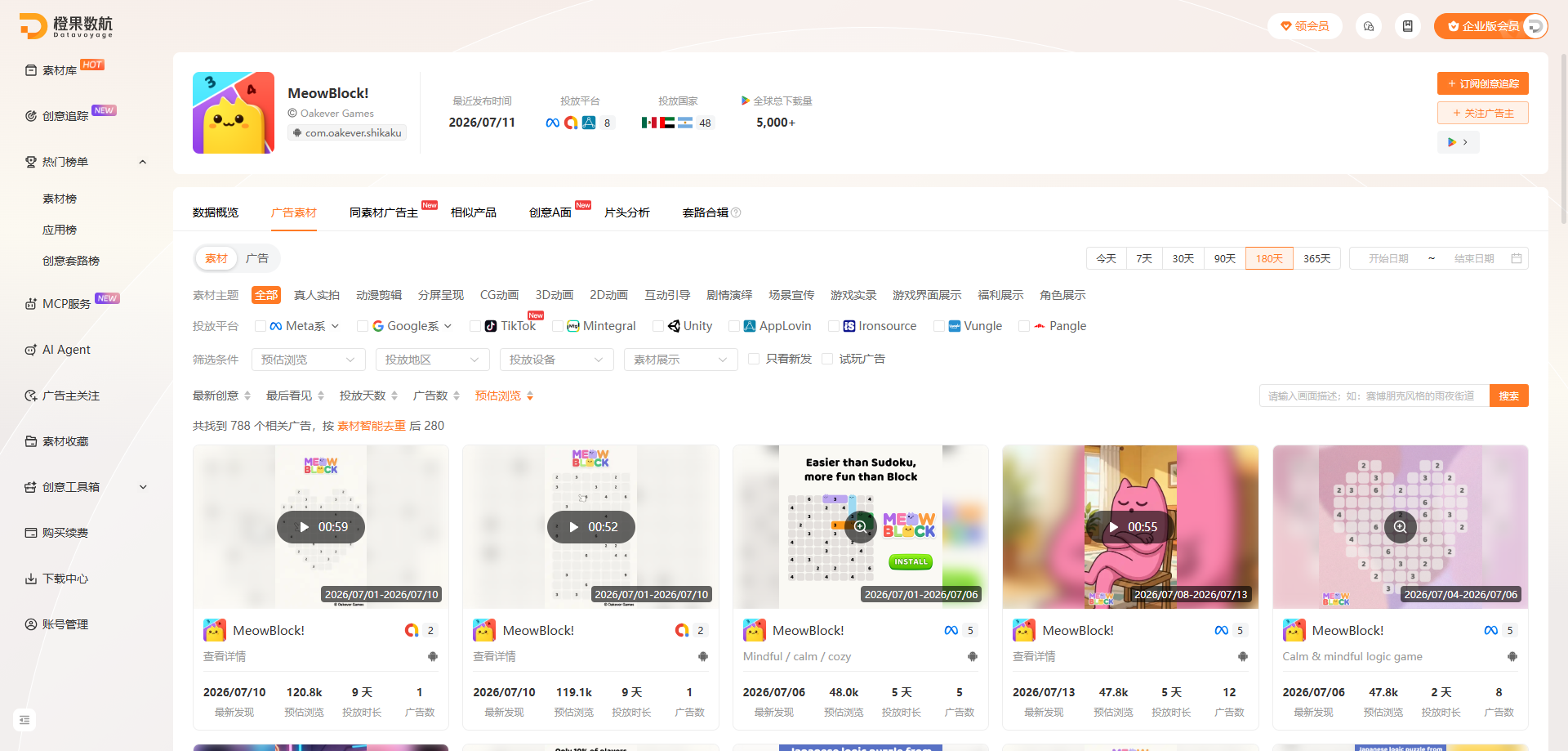Enable the 只看新发 checkbox
Viewport: 1568px width, 751px height.
click(754, 359)
